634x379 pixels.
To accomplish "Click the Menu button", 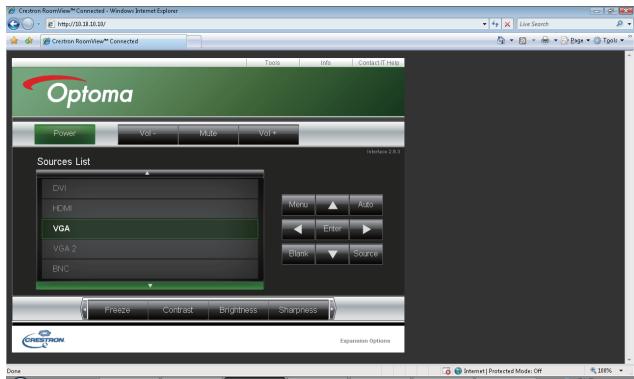I will (298, 205).
